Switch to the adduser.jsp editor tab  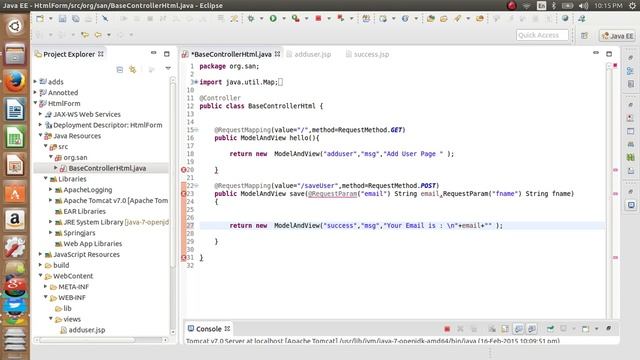[309, 54]
